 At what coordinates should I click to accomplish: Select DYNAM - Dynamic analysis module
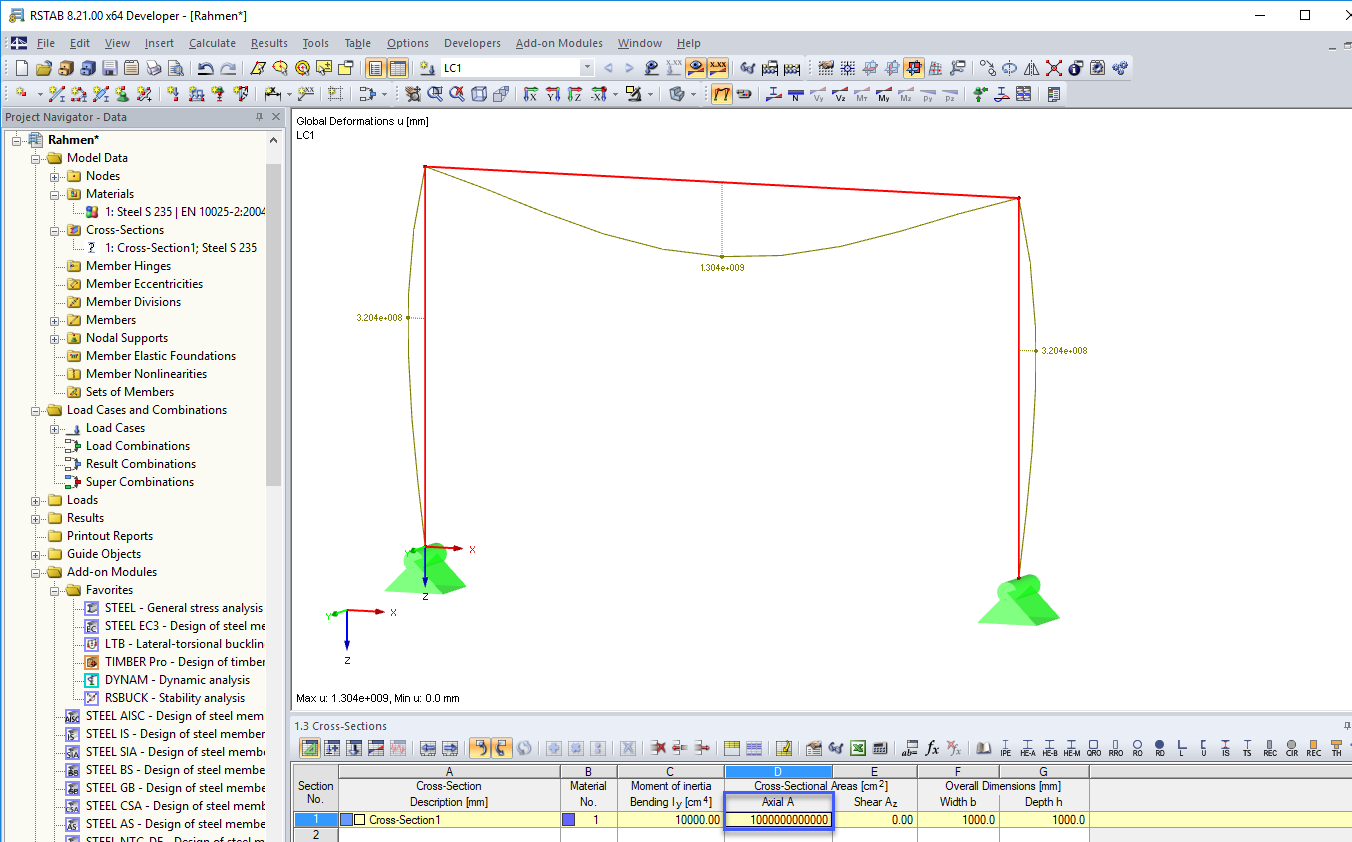tap(177, 680)
